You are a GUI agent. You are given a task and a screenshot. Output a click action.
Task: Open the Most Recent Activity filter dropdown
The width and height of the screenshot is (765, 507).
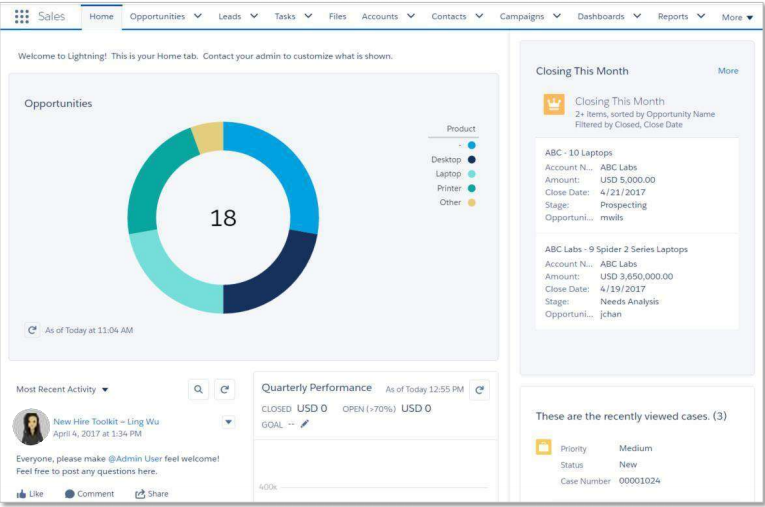tap(106, 389)
